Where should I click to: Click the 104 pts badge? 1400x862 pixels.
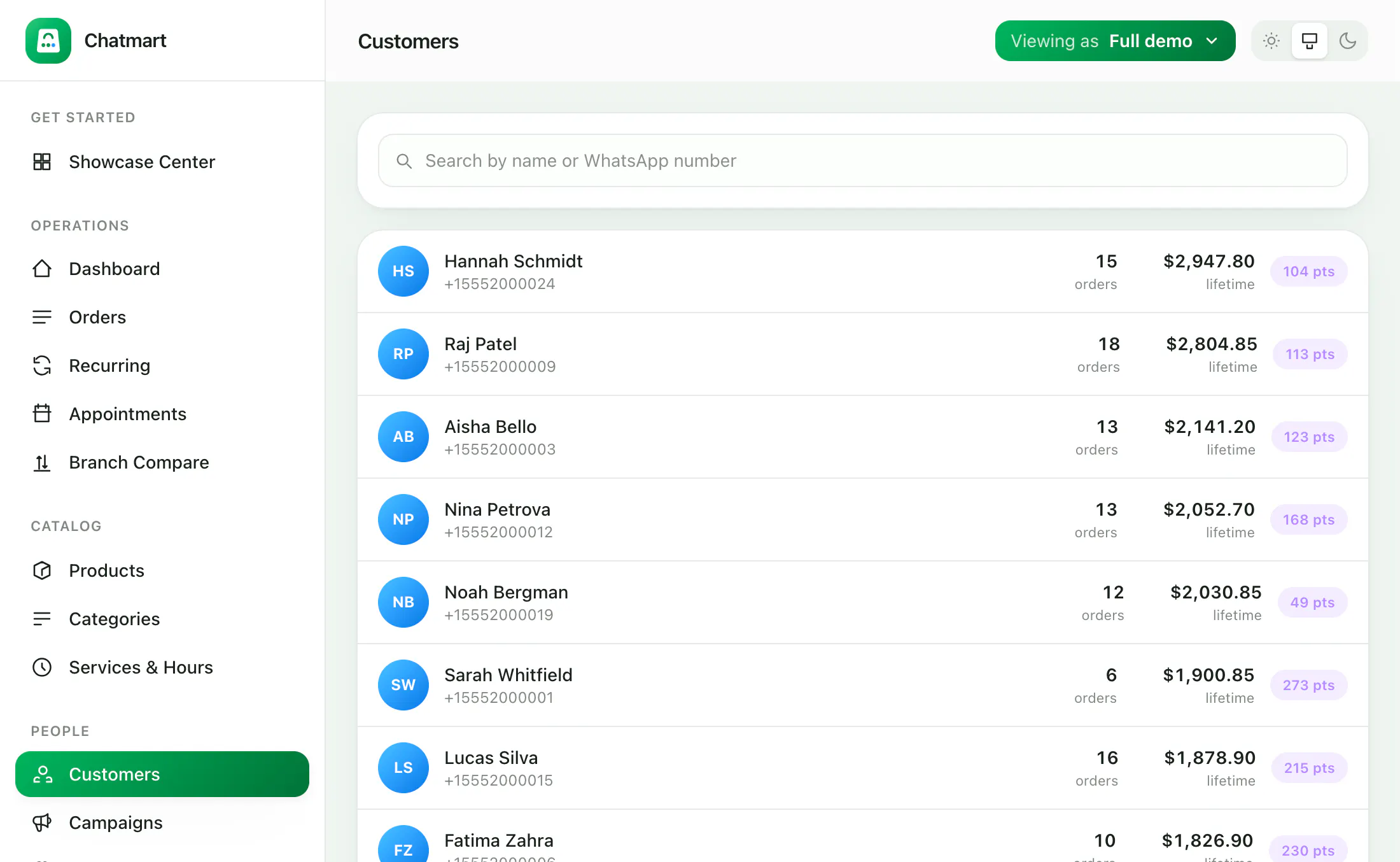[1308, 271]
